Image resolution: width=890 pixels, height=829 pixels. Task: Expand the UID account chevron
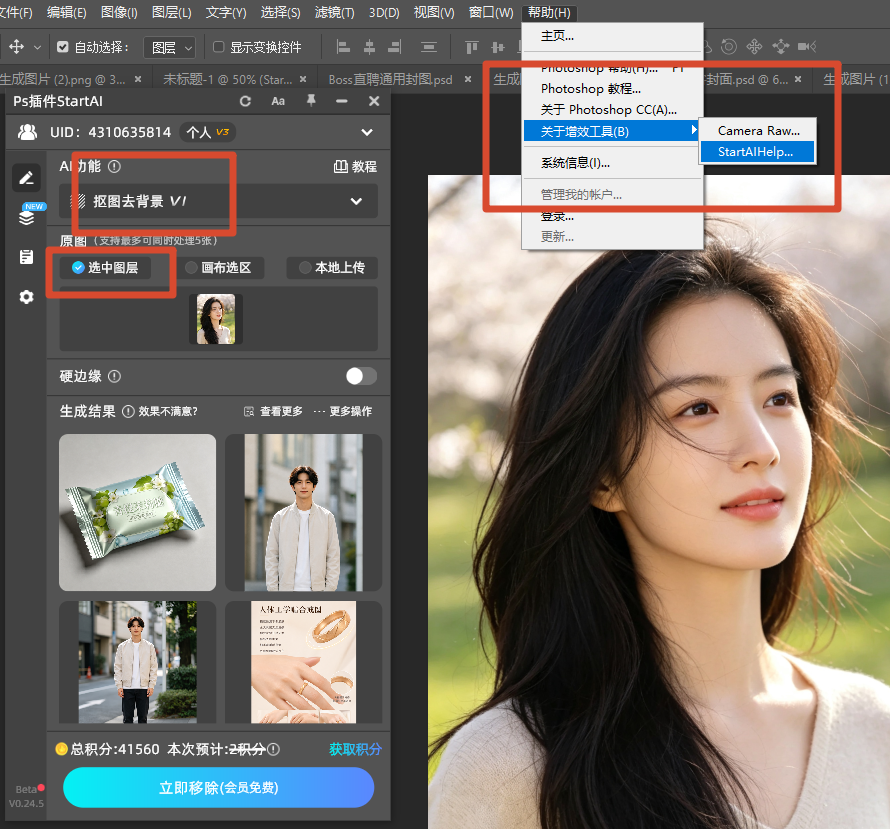click(x=367, y=132)
